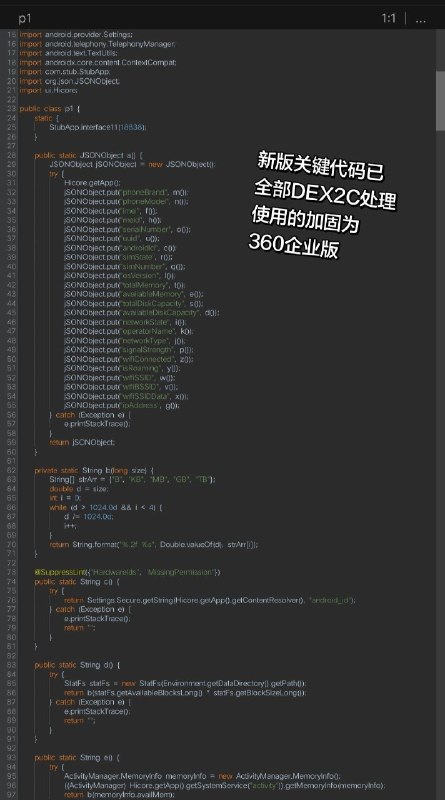This screenshot has height=800, width=445.
Task: Click public static String c() declaration
Action: pyautogui.click(x=77, y=582)
